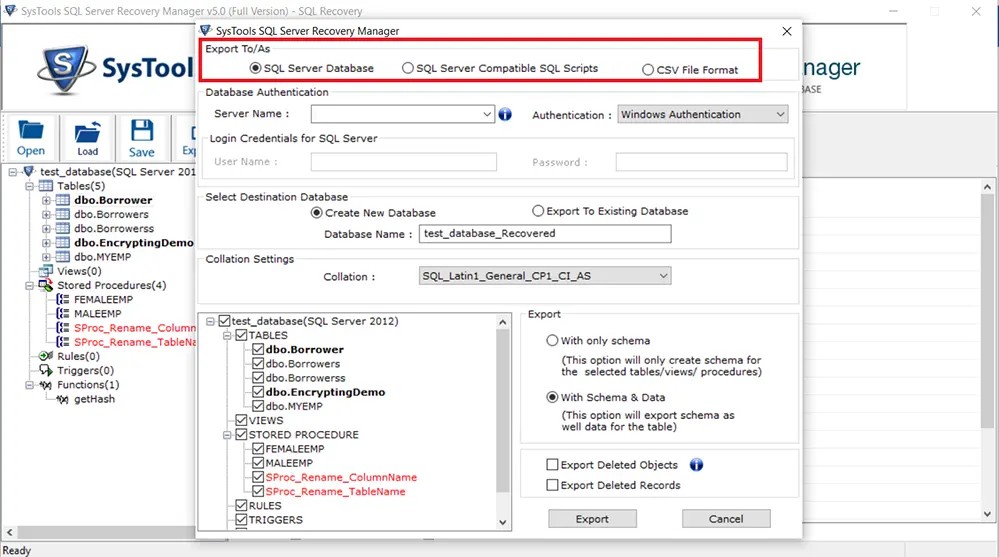Click the Triggers(0) icon in main tree

click(x=46, y=370)
